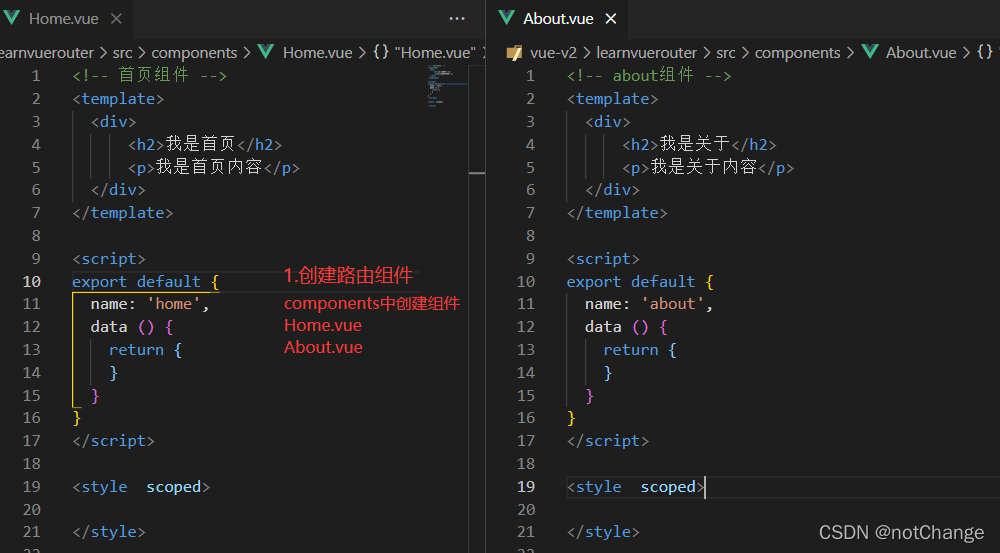Click line number 10 in Home.vue
Screen dimensions: 1000x553
31,281
